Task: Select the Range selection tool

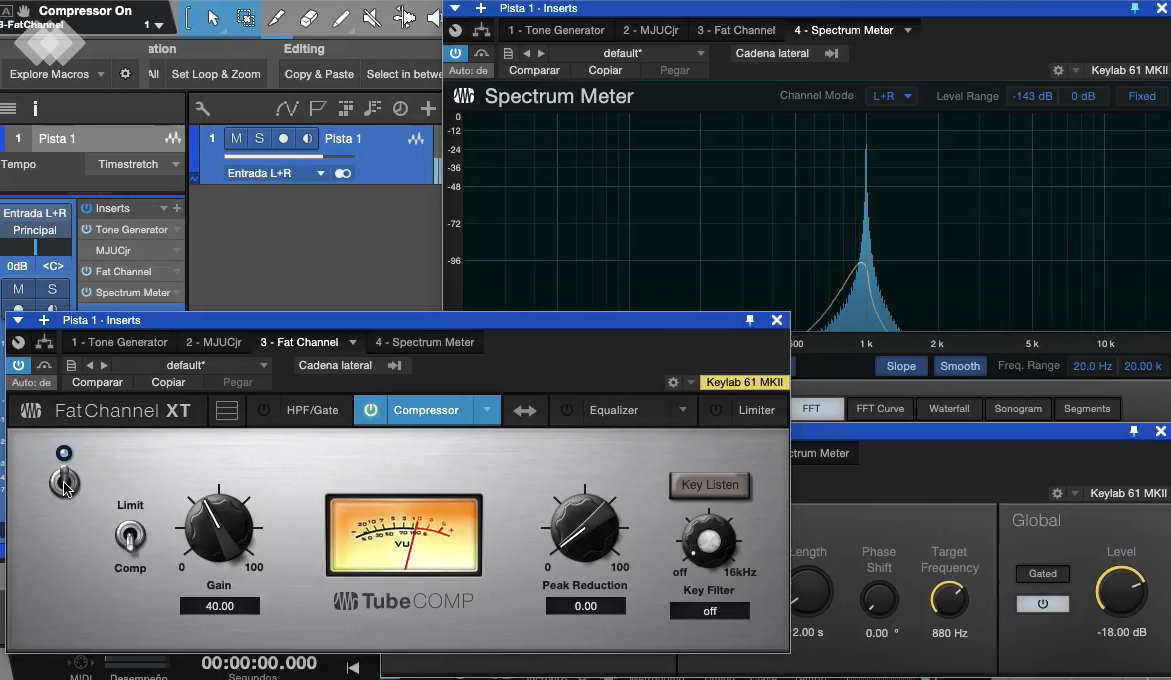Action: pyautogui.click(x=245, y=18)
